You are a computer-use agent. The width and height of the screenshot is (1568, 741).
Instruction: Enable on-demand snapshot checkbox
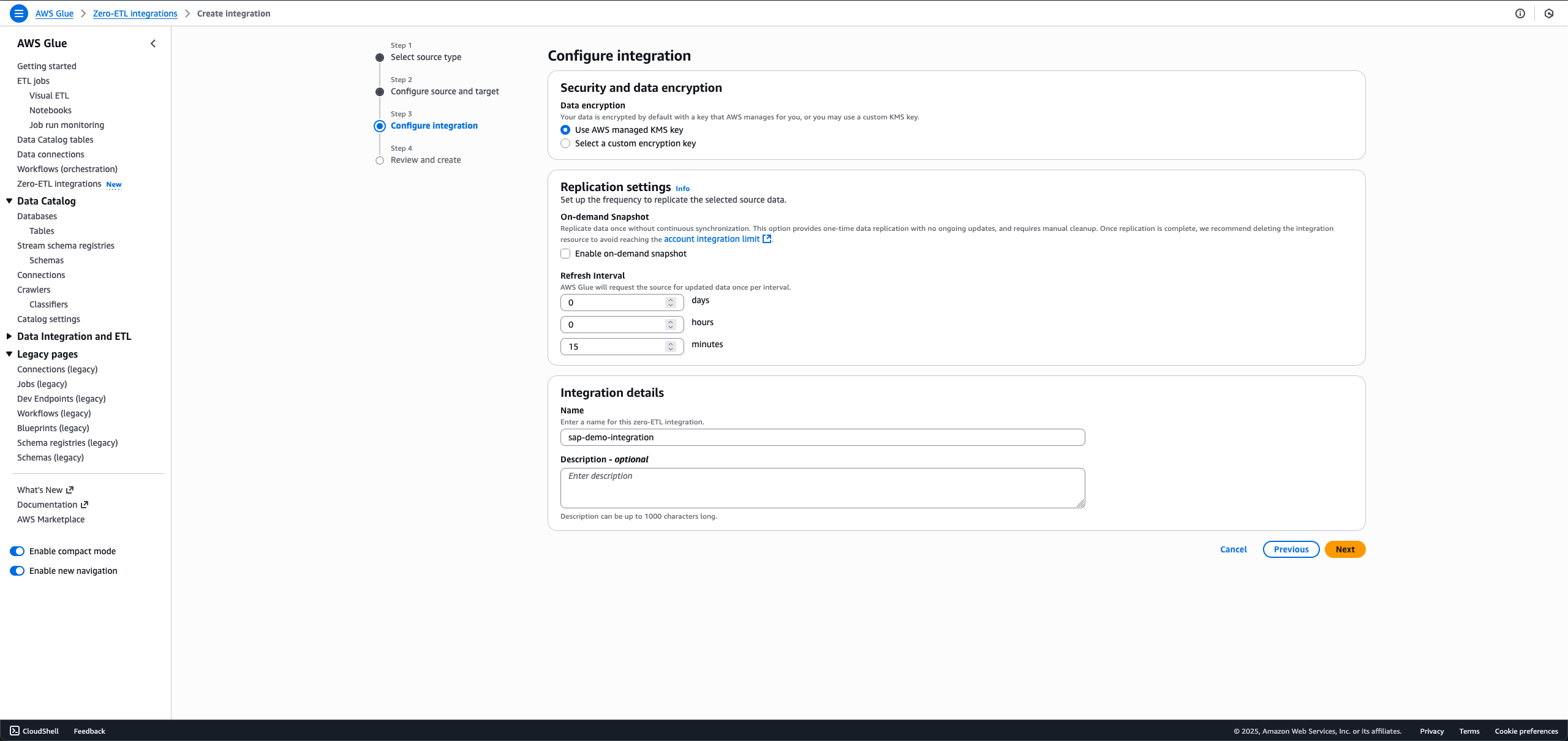click(x=565, y=254)
